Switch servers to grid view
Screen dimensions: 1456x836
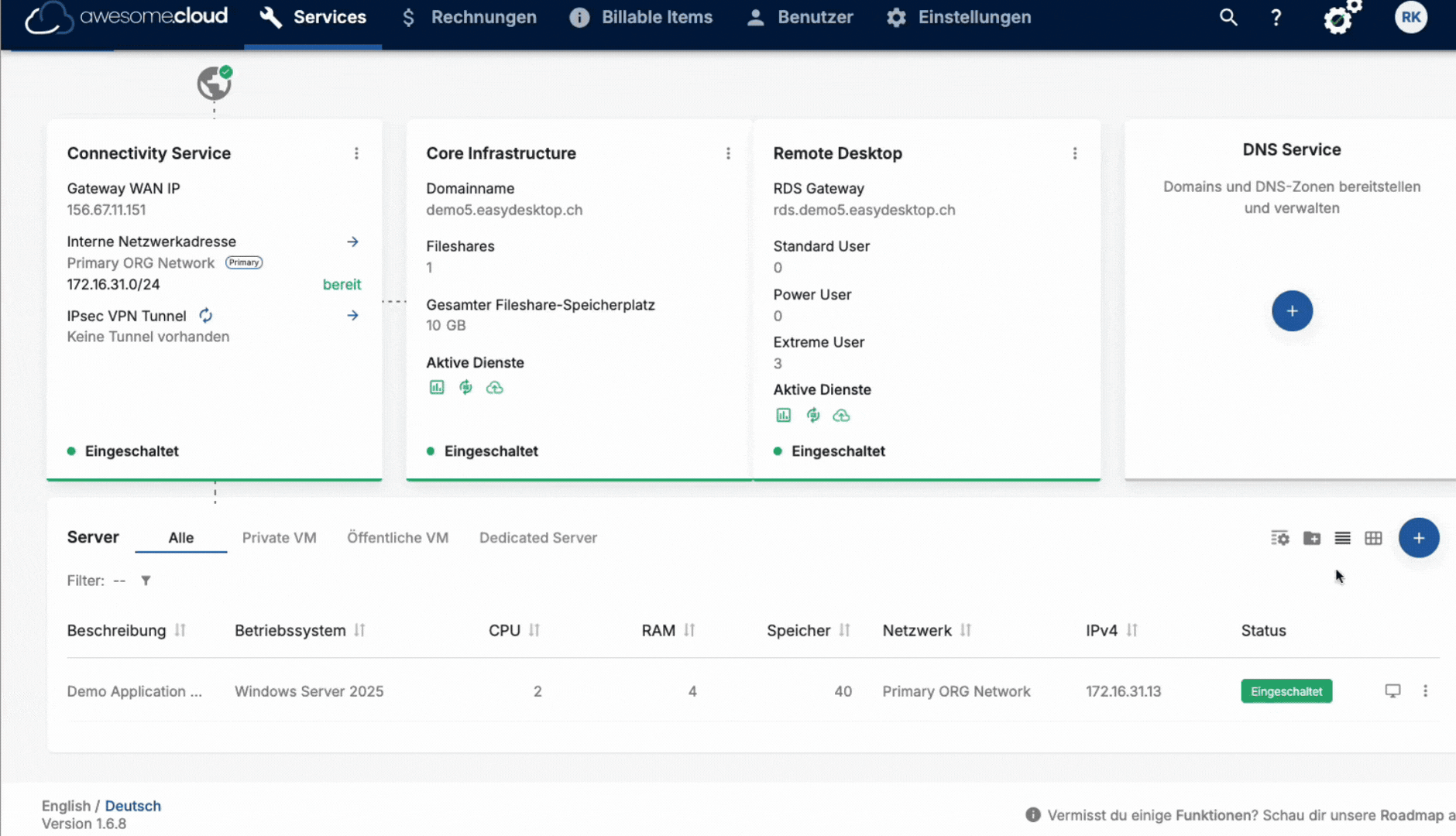(1374, 538)
